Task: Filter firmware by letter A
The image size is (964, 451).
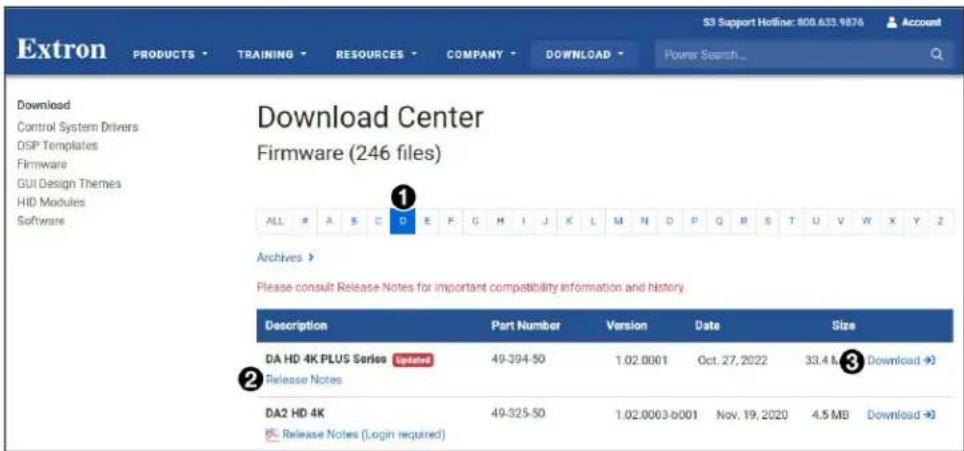Action: point(330,222)
